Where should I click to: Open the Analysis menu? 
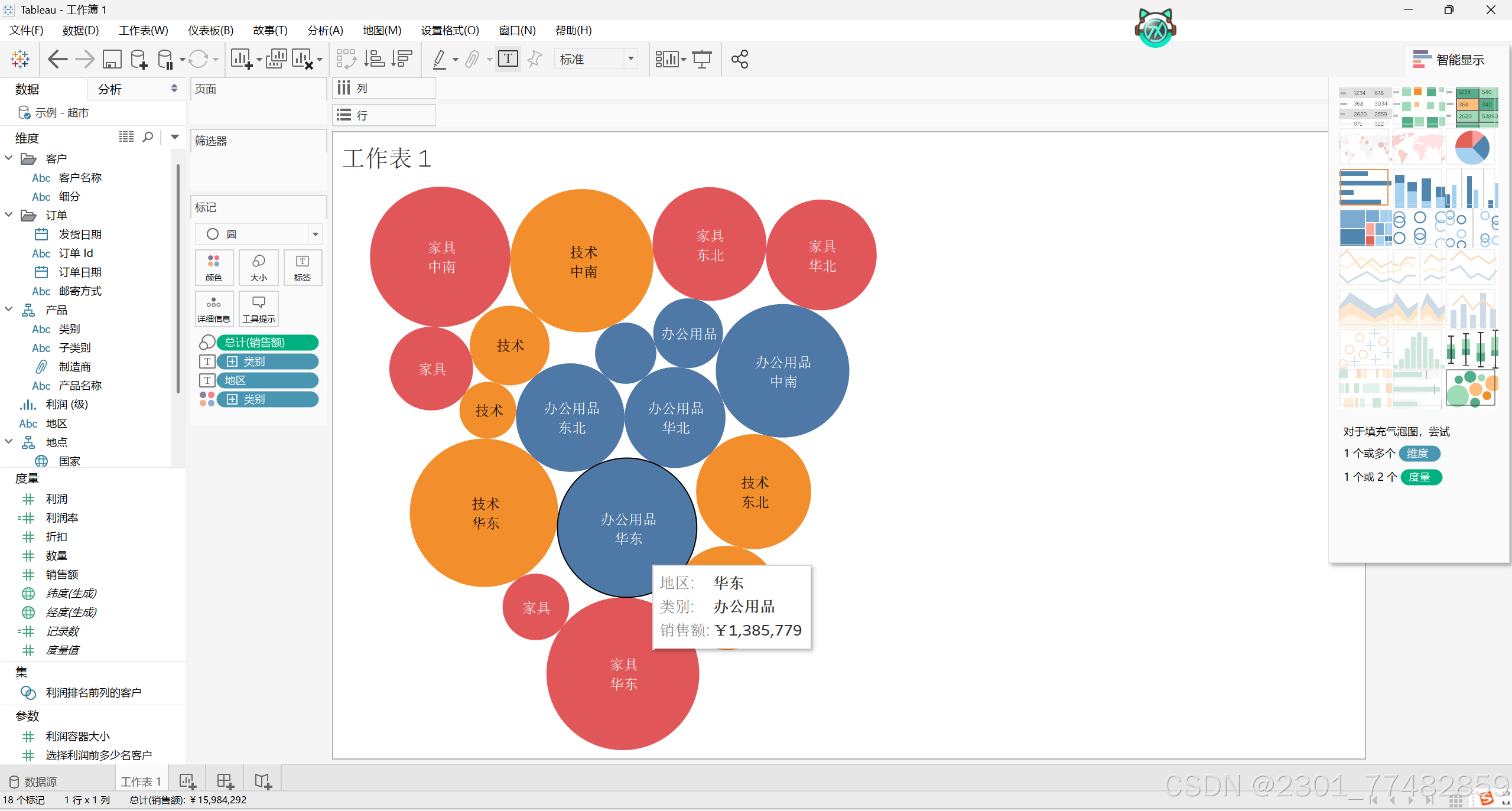point(325,30)
